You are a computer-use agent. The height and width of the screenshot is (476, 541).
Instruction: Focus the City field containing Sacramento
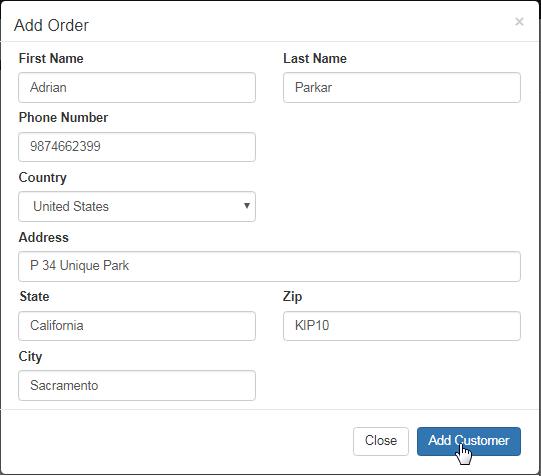[x=137, y=386]
